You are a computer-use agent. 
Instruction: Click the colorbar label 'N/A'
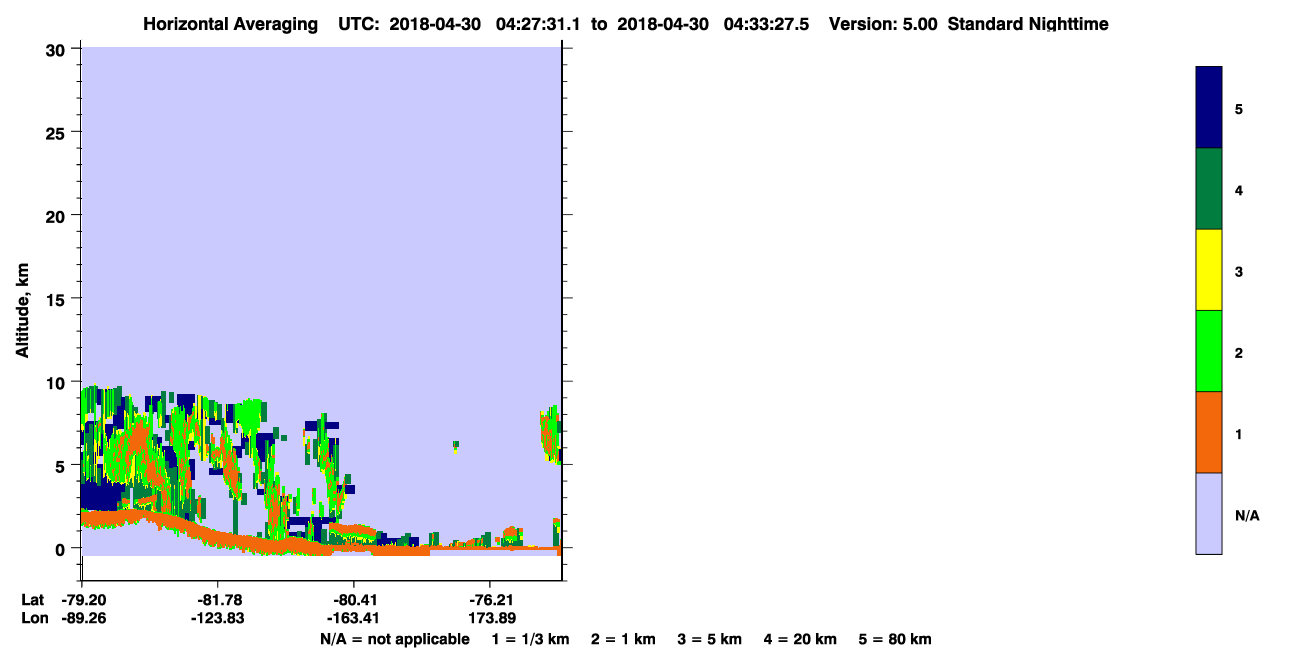coord(1247,516)
